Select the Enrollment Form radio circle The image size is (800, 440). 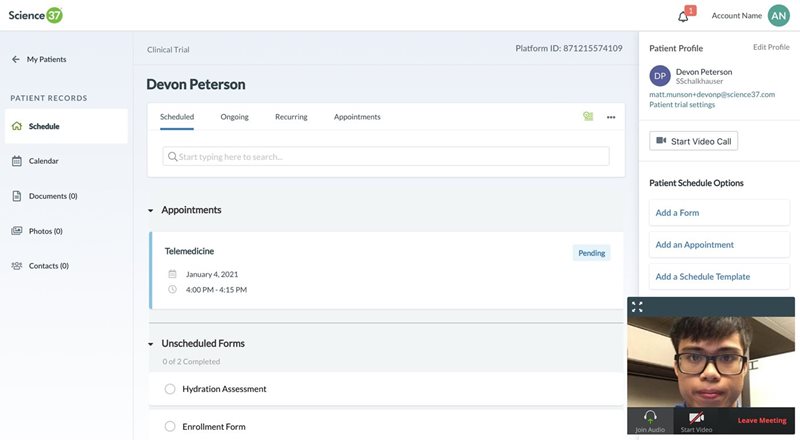[170, 427]
